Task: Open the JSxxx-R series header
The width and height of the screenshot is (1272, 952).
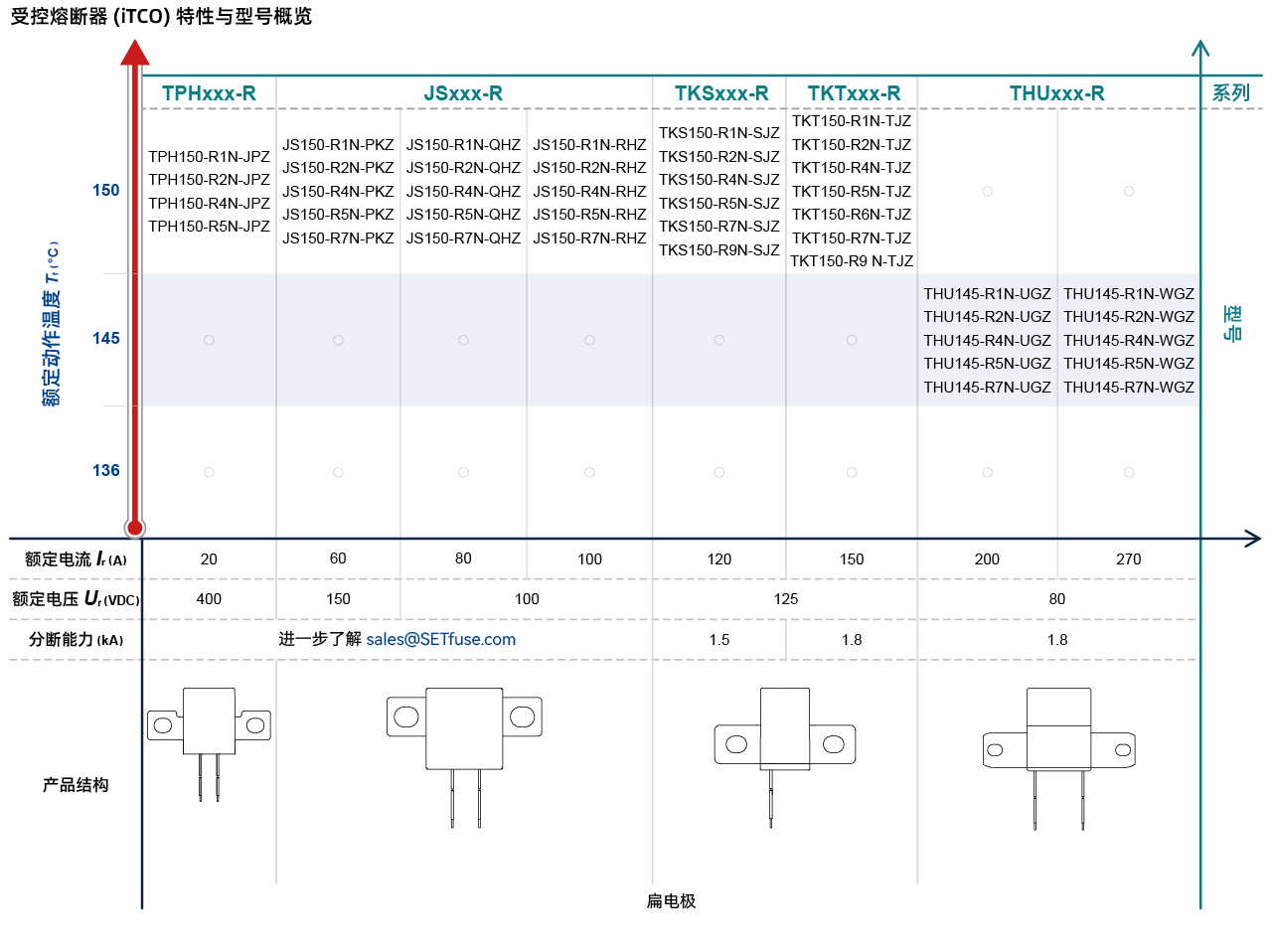Action: coord(463,93)
